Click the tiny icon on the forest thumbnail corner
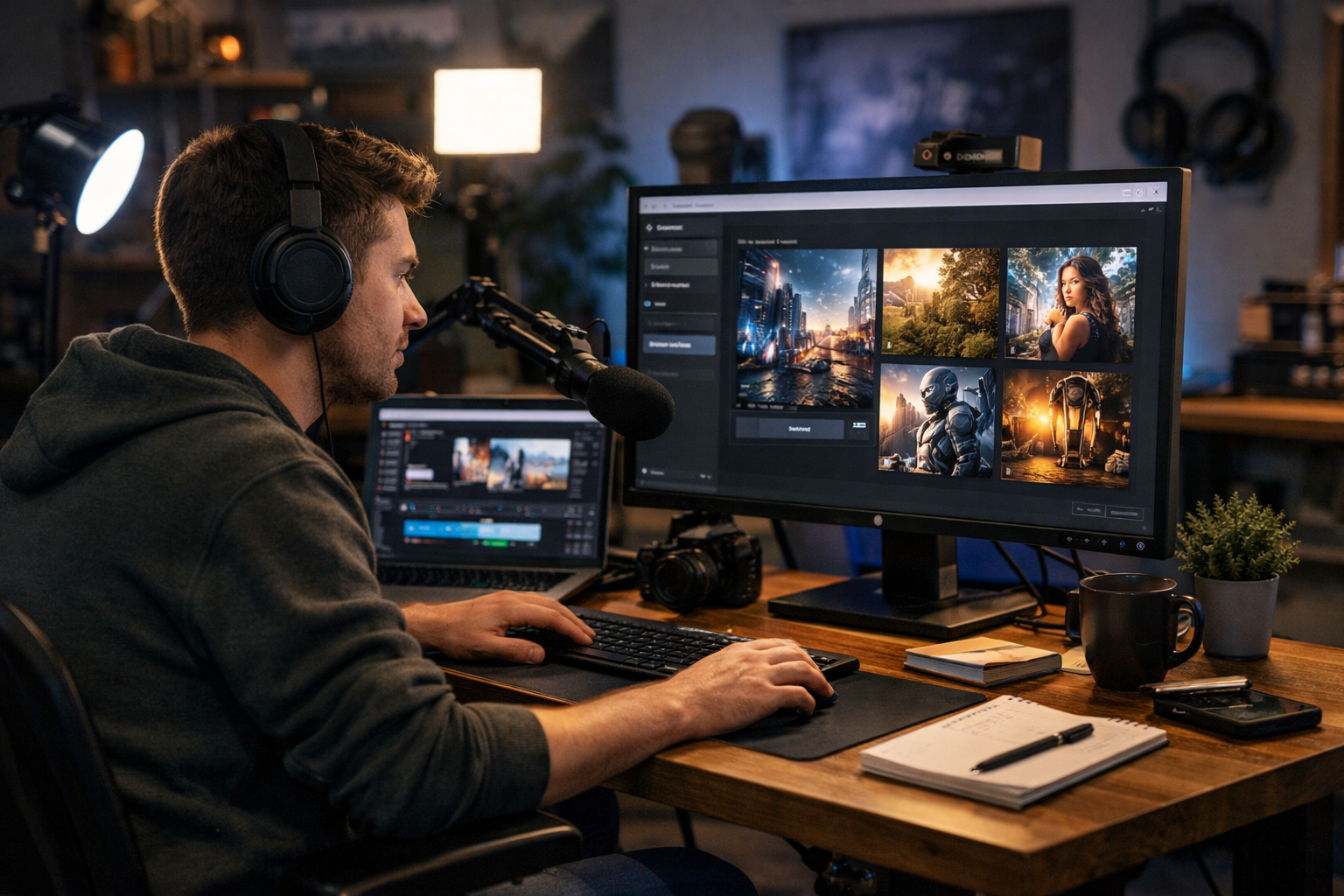Screen dimensions: 1344x896 [888, 346]
